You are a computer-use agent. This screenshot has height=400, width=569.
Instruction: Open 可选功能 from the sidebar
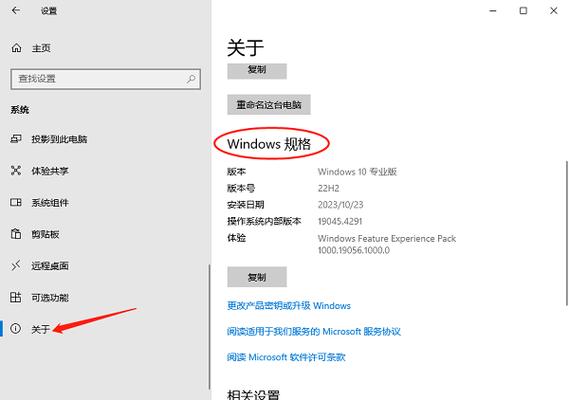click(50, 298)
